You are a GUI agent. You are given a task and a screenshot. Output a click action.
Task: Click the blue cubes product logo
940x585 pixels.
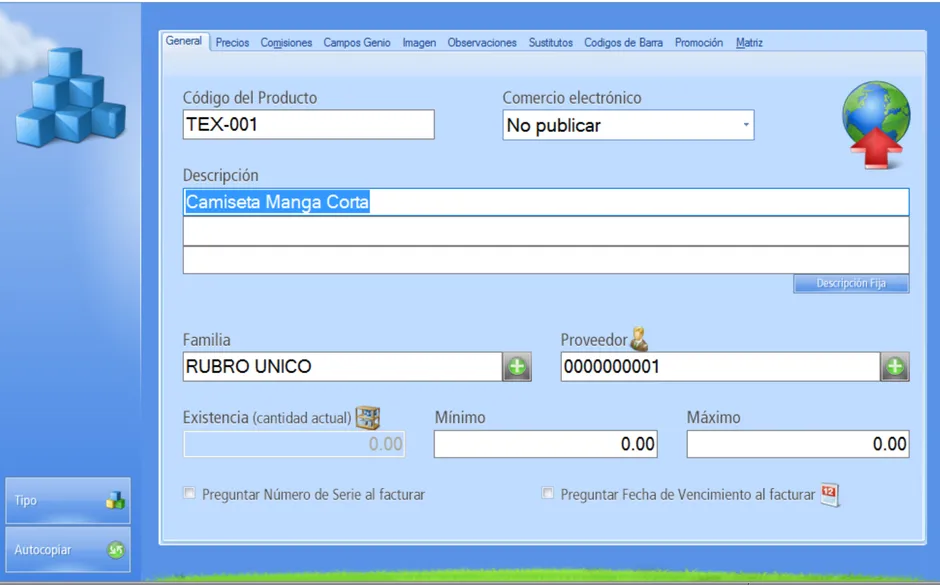pyautogui.click(x=71, y=97)
